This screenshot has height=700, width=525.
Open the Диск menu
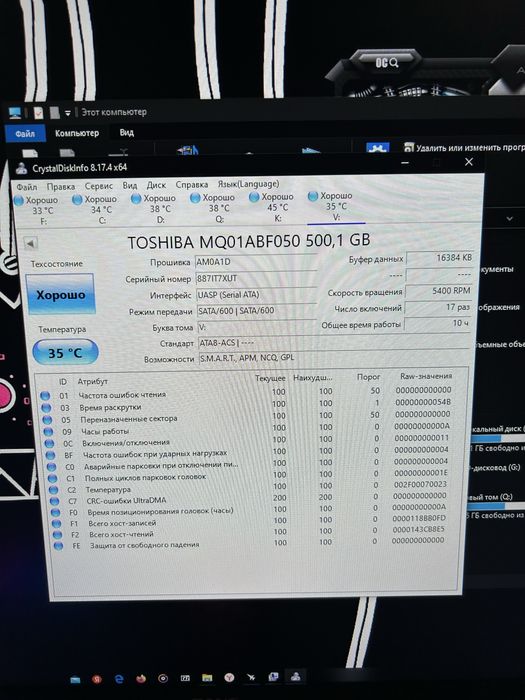156,185
